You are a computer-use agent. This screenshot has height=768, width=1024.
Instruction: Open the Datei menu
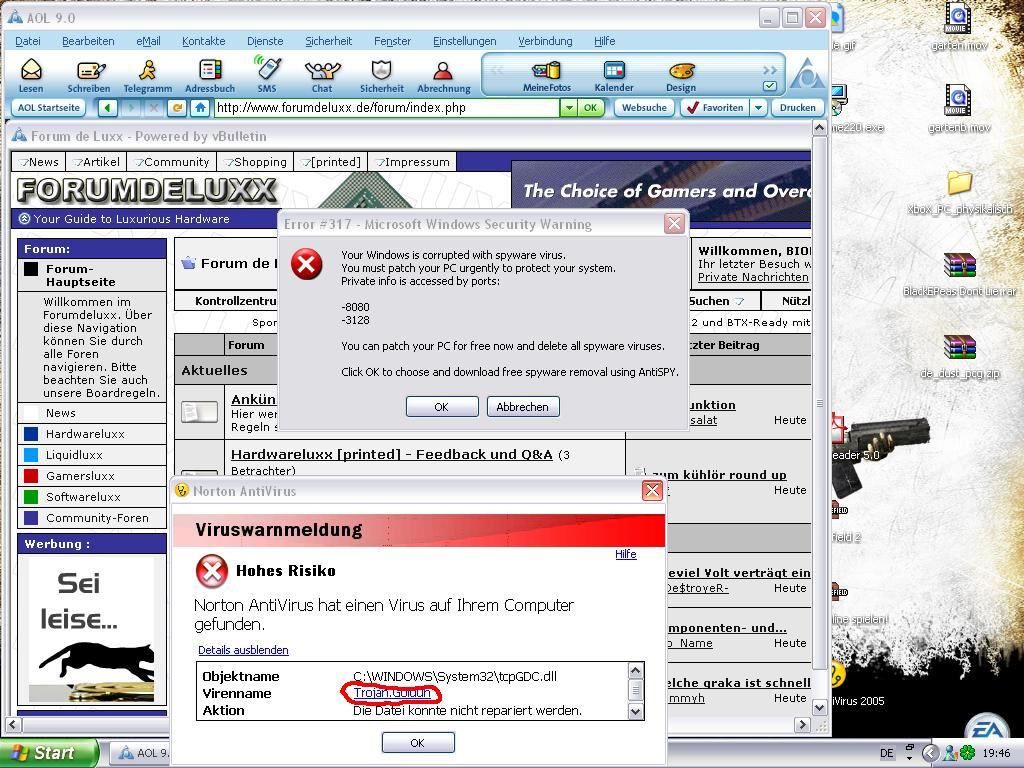[27, 40]
